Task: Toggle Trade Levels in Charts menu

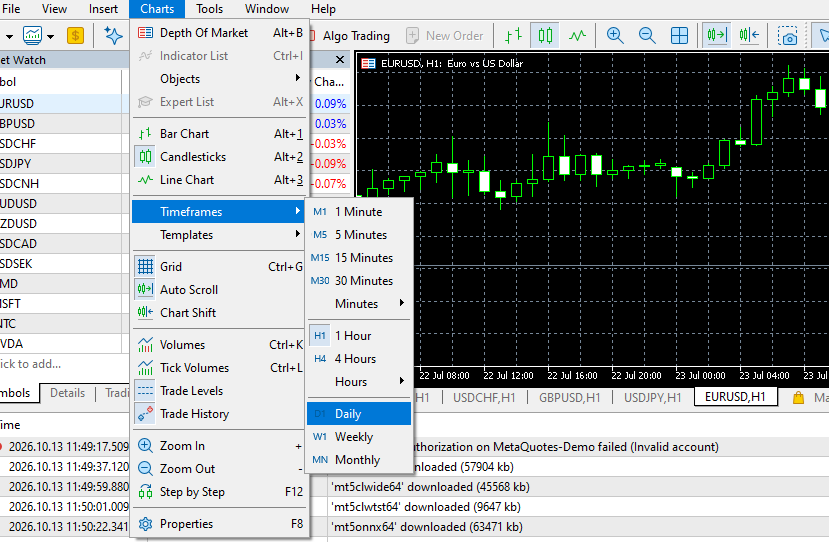Action: click(219, 391)
